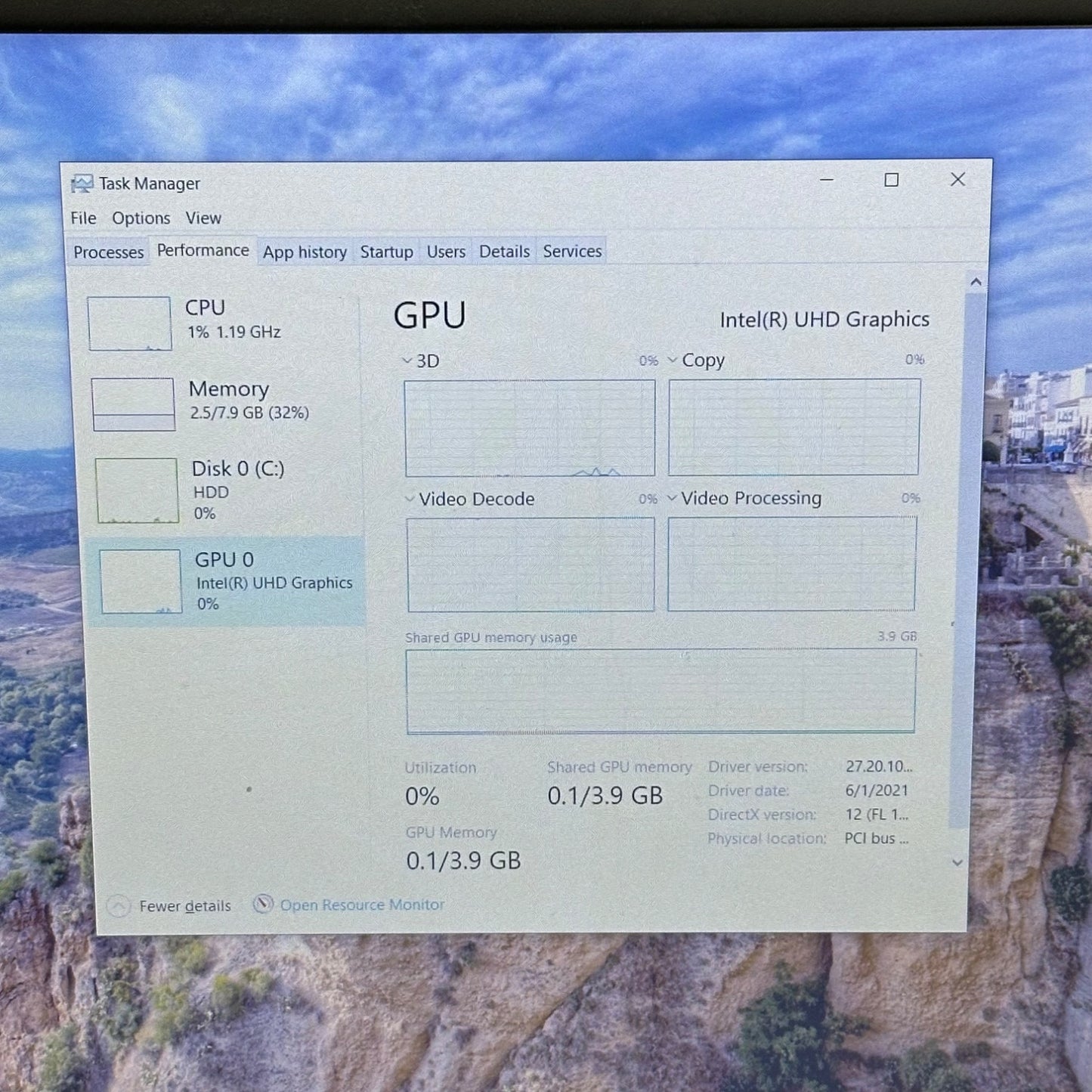The width and height of the screenshot is (1092, 1092).
Task: Select the CPU mini graph thumbnail
Action: [x=129, y=323]
